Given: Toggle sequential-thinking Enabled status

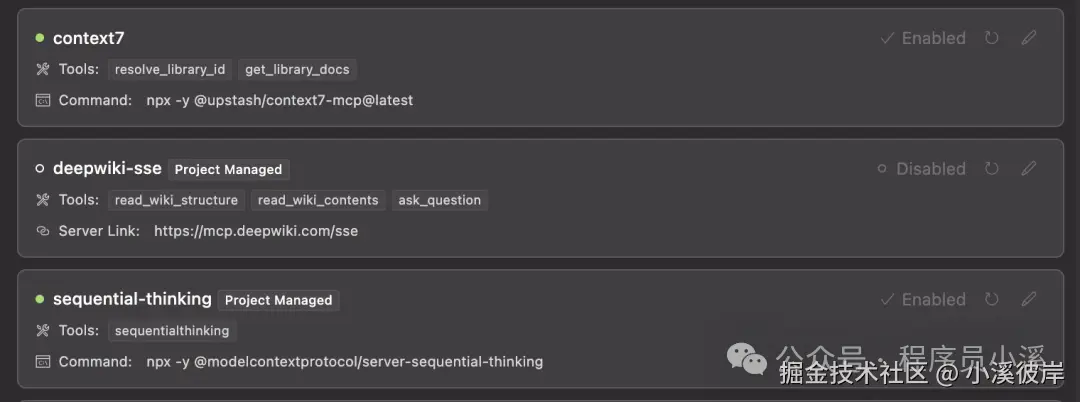Looking at the screenshot, I should click(923, 299).
